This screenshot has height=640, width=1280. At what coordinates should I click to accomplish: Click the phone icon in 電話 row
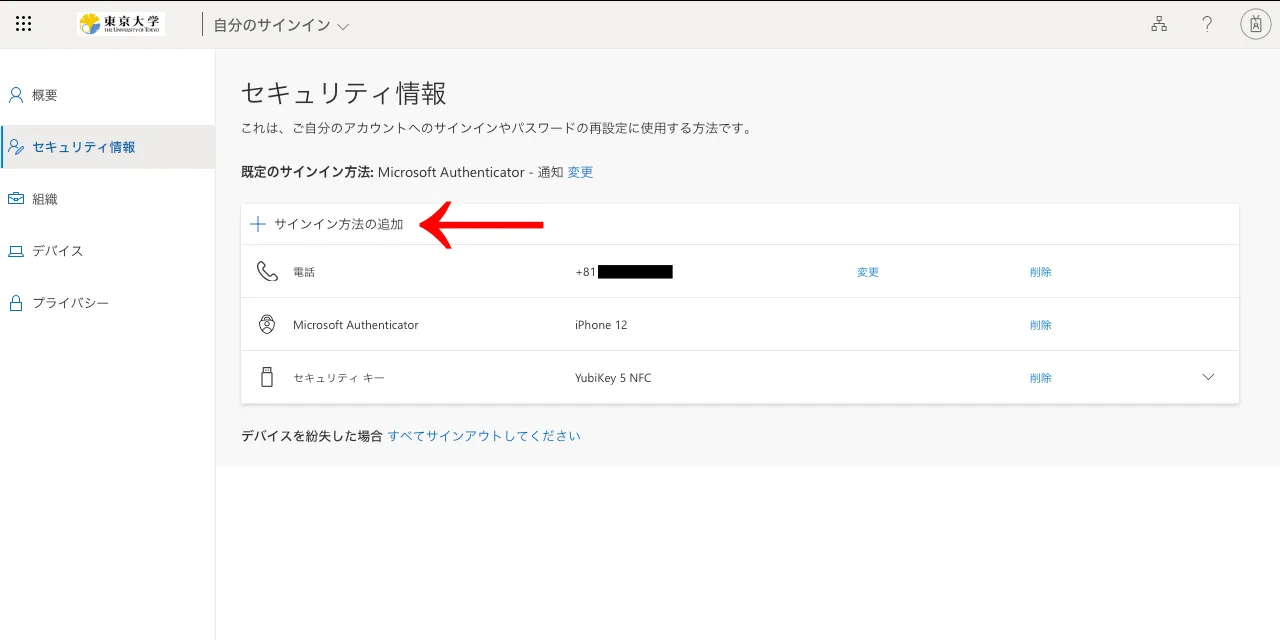267,272
